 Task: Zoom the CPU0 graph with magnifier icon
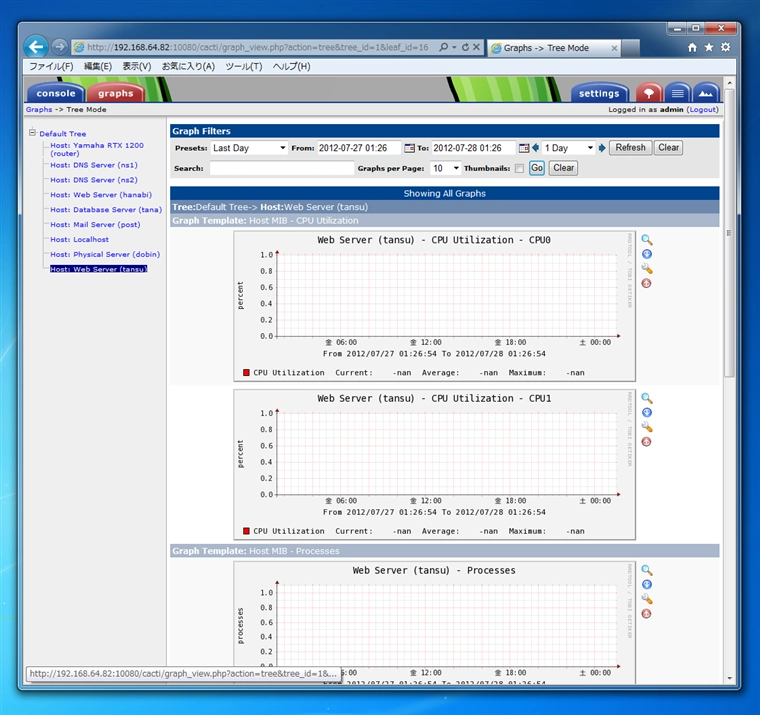point(647,240)
